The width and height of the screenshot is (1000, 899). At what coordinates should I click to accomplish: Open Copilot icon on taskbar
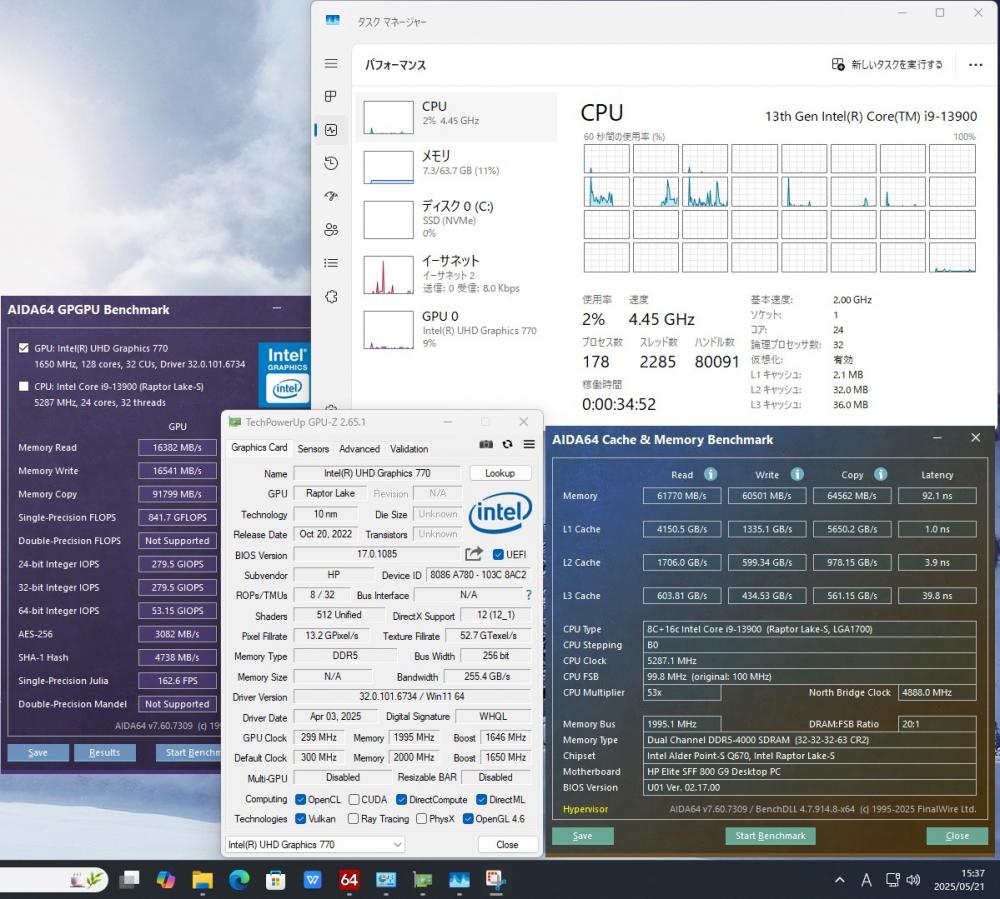click(166, 880)
